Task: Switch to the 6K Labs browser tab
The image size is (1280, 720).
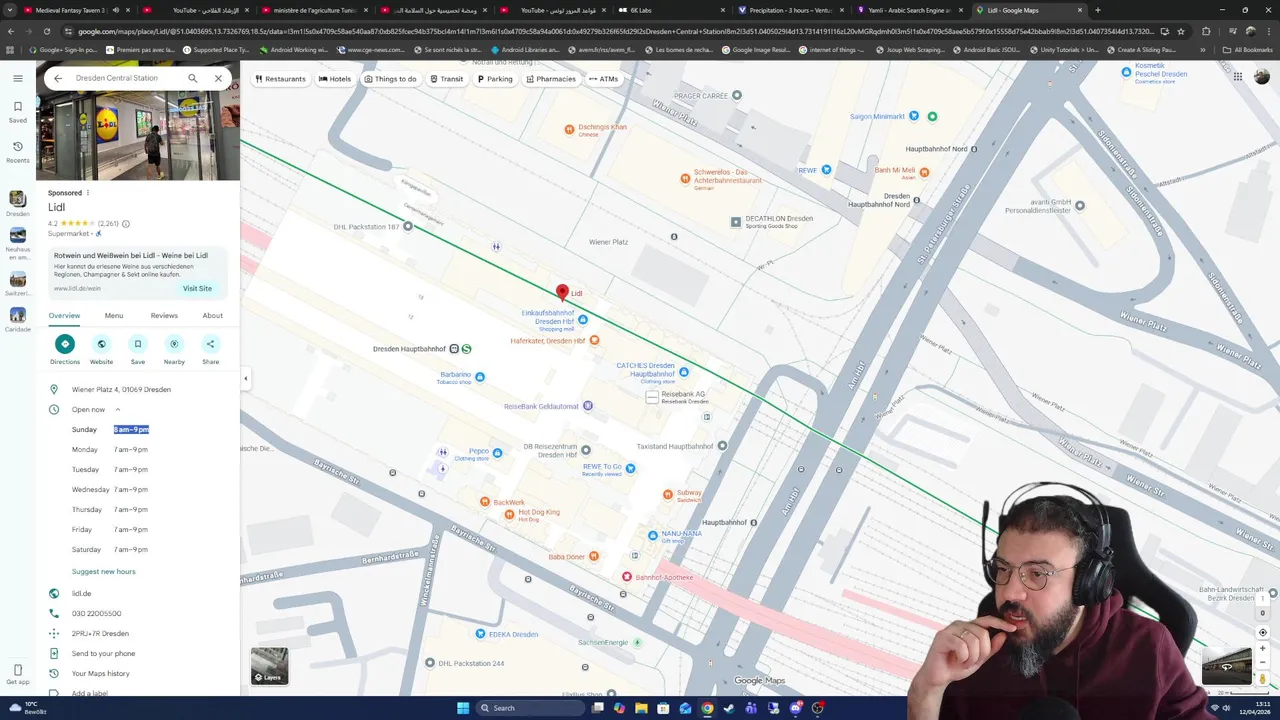Action: 668,10
